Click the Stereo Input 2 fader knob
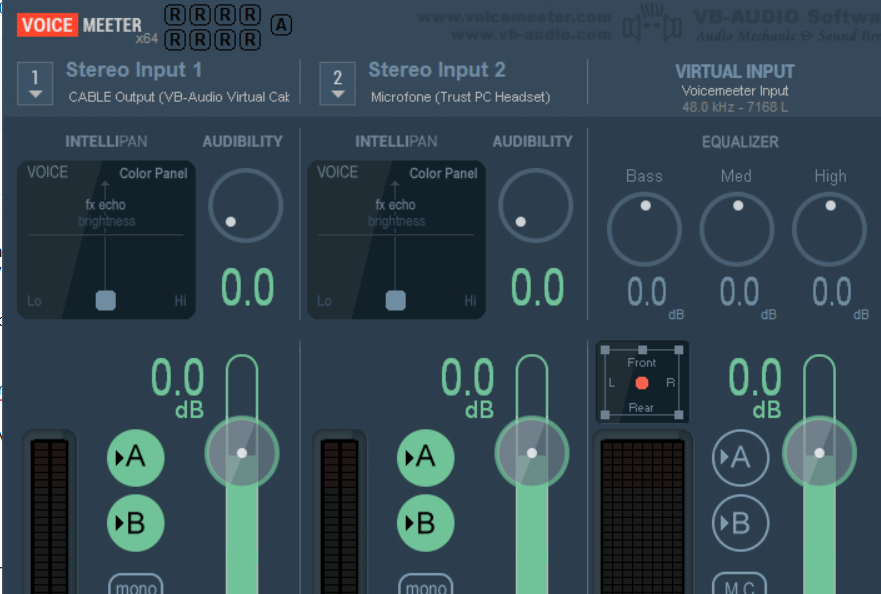Viewport: 881px width, 594px height. [532, 452]
